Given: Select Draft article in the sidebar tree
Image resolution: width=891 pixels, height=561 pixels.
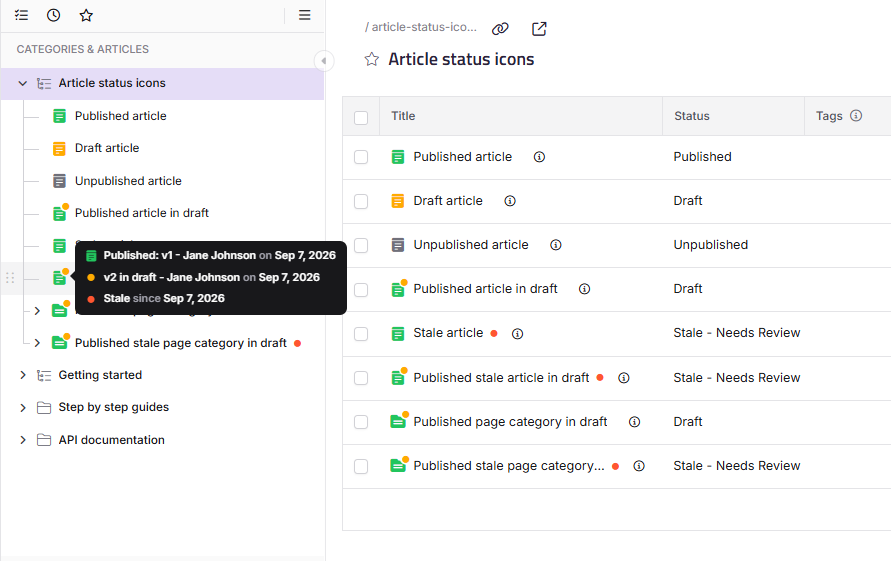Looking at the screenshot, I should (x=107, y=148).
